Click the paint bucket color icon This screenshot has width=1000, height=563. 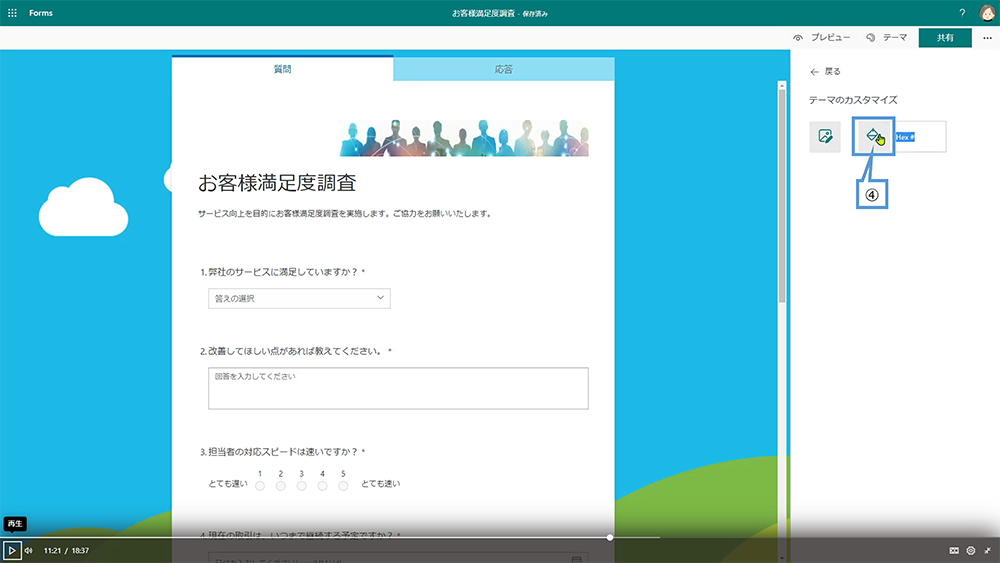tap(874, 136)
